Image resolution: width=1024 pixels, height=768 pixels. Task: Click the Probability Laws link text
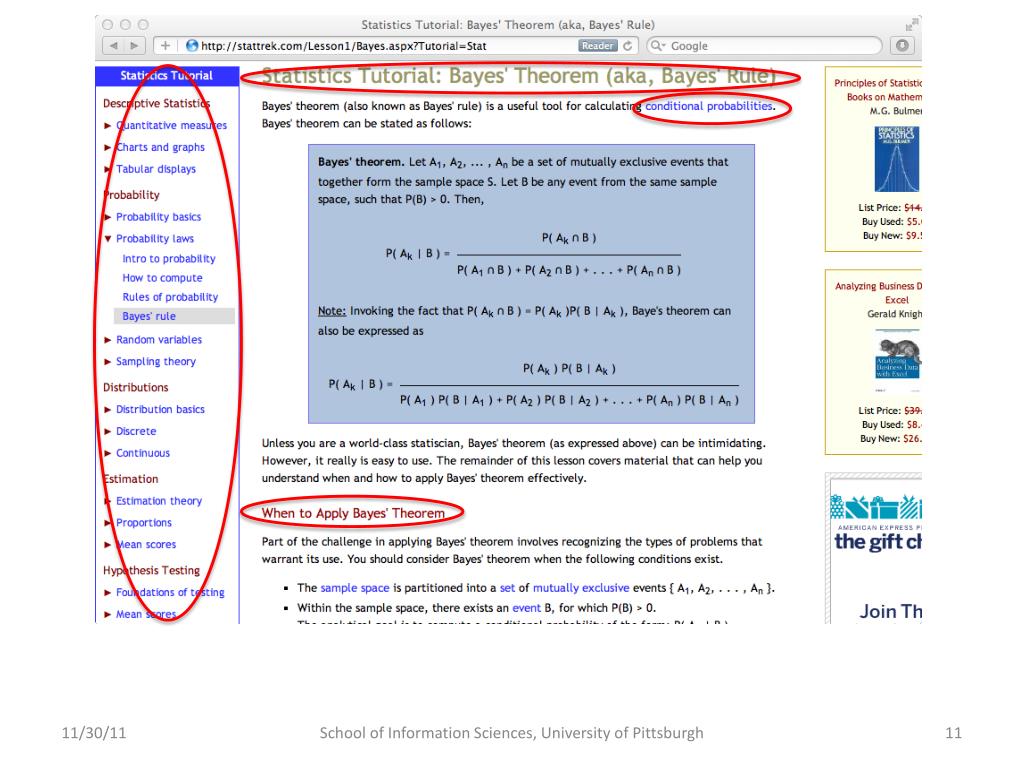(155, 239)
